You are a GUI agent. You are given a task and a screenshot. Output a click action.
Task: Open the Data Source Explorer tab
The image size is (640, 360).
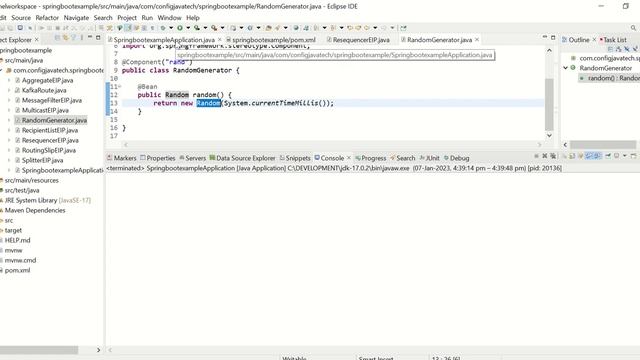(242, 158)
